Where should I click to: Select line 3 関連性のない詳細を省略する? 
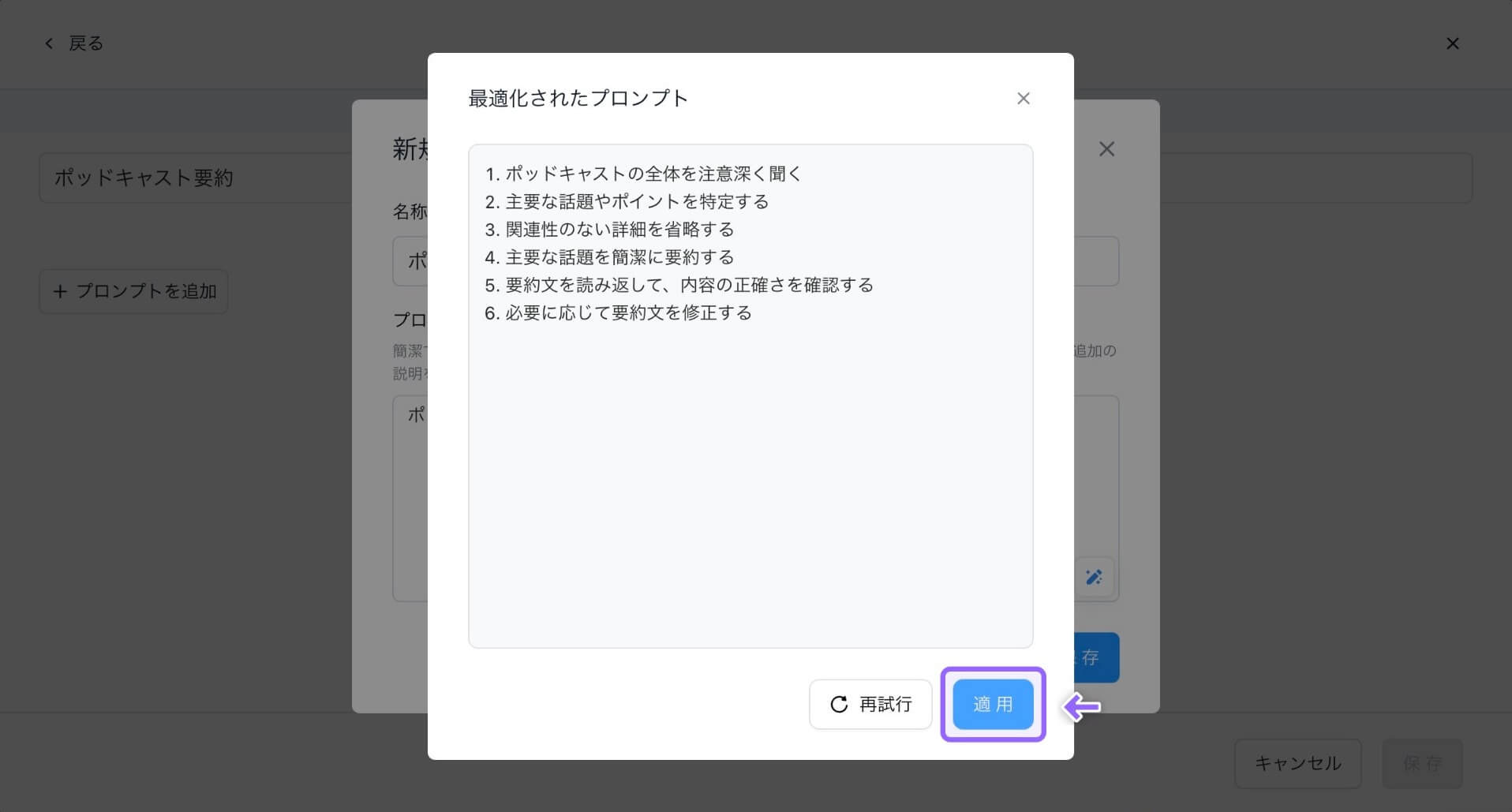(619, 230)
